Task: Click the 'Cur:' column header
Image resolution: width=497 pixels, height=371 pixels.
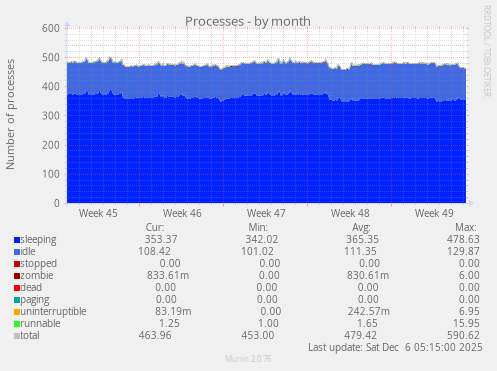Action: (x=155, y=227)
